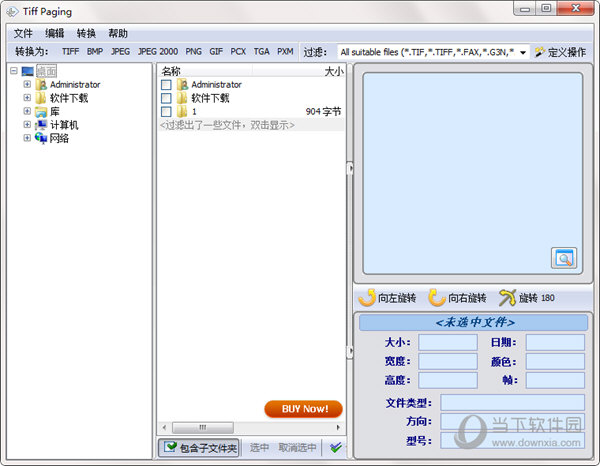The height and width of the screenshot is (466, 600).
Task: Convert to PXM format
Action: (285, 52)
